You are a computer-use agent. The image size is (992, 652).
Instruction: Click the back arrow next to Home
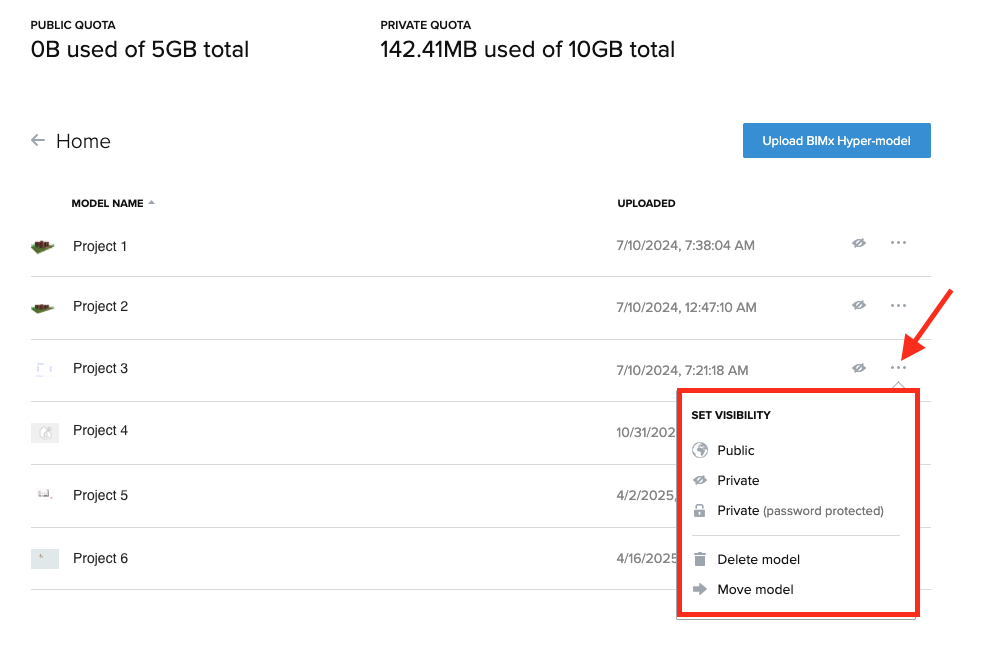38,140
